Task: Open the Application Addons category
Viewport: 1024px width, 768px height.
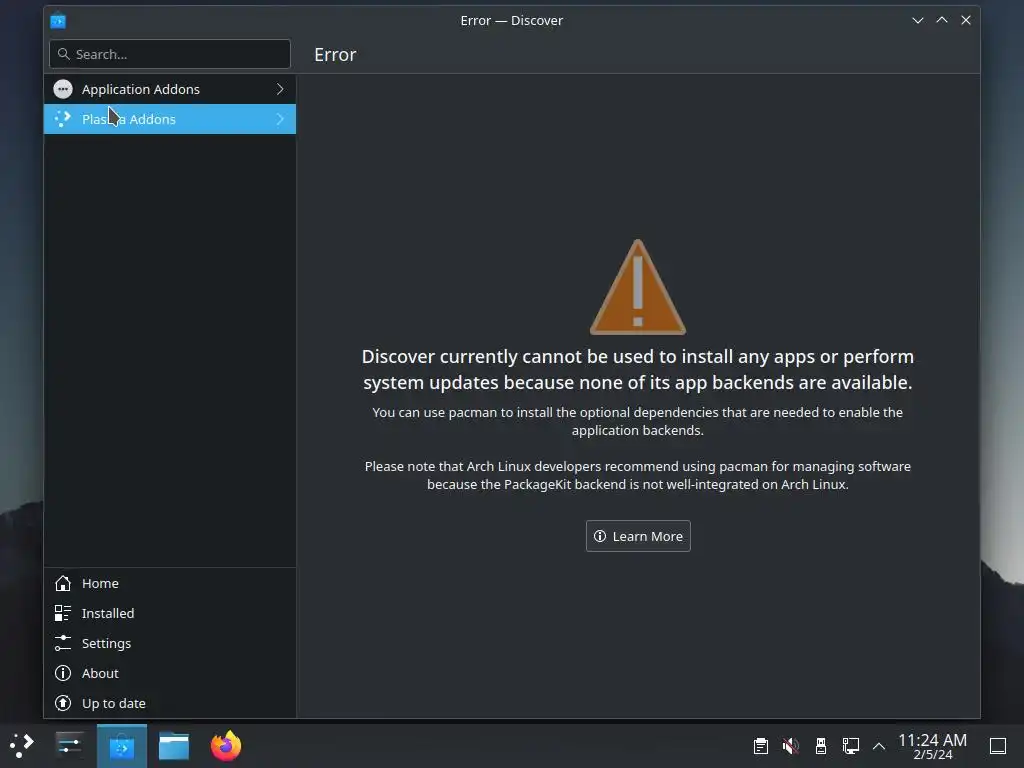Action: 170,89
